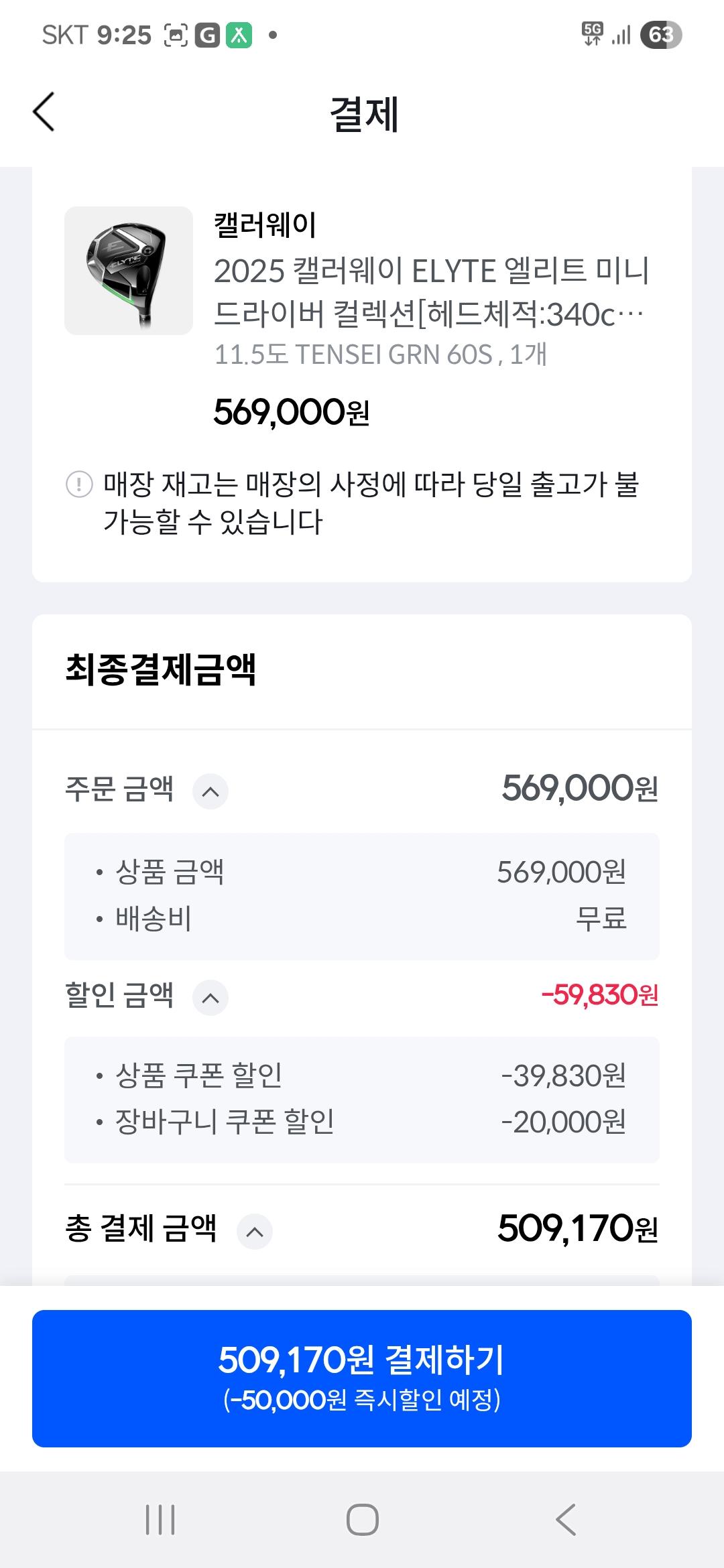Tap the 배송비 무료 row
The width and height of the screenshot is (724, 1568).
point(362,919)
